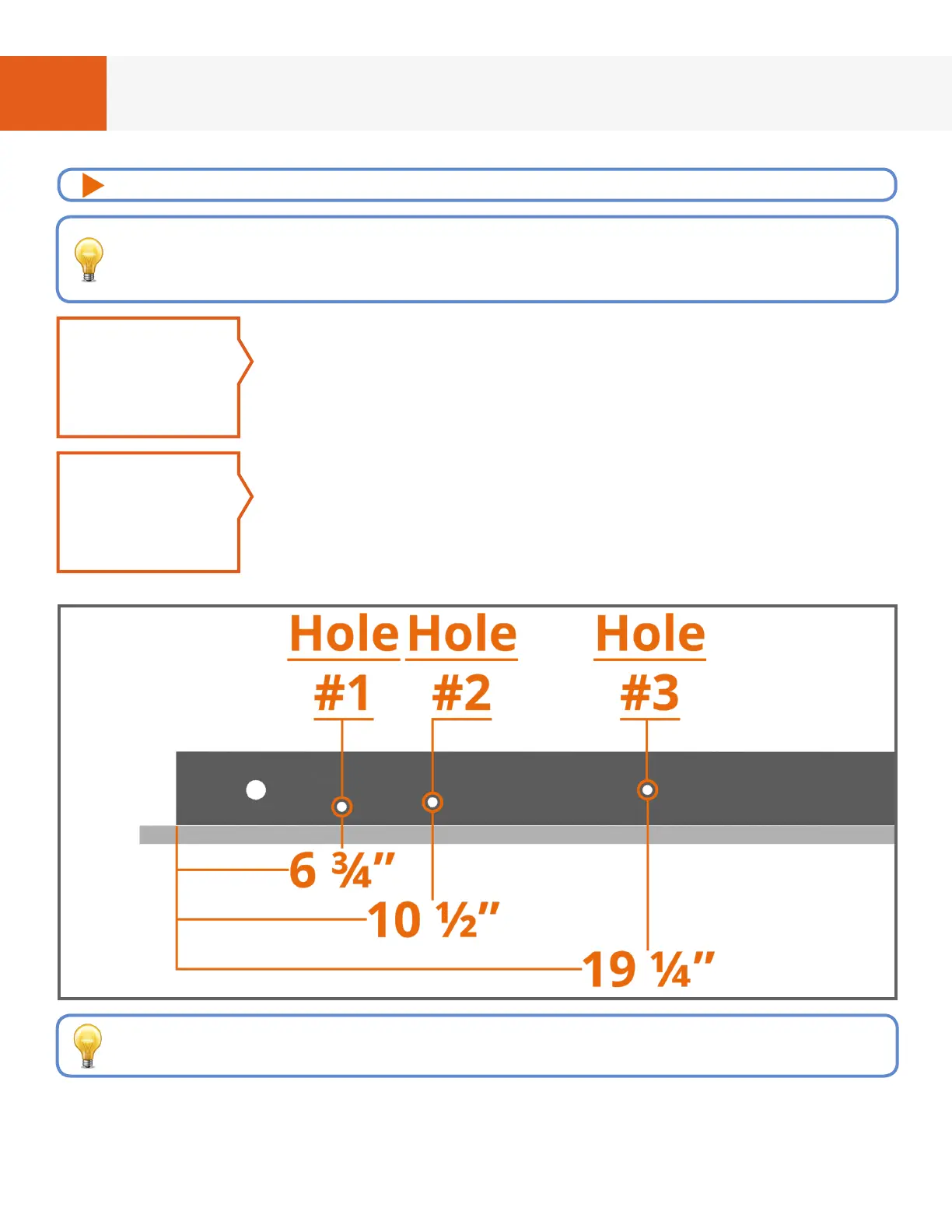Click the plain white dot on the dark bar

coord(256,790)
